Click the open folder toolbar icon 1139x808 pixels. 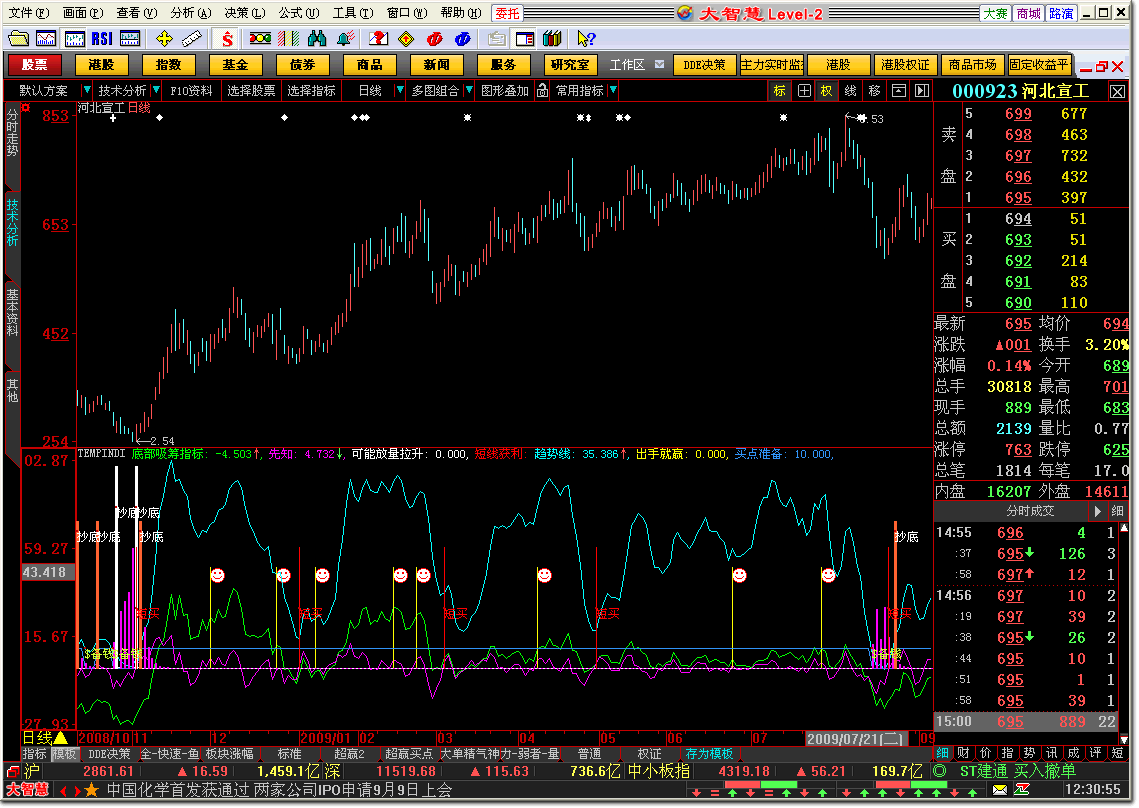coord(18,39)
